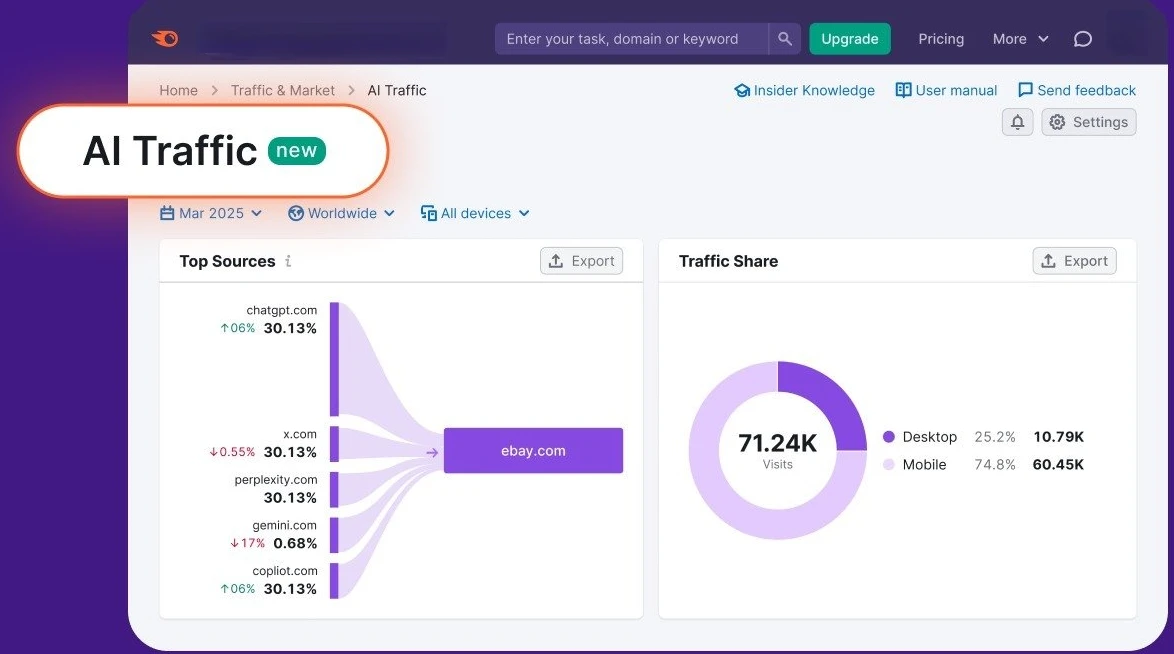Click the ebay.com destination node
This screenshot has height=654, width=1174.
(533, 450)
